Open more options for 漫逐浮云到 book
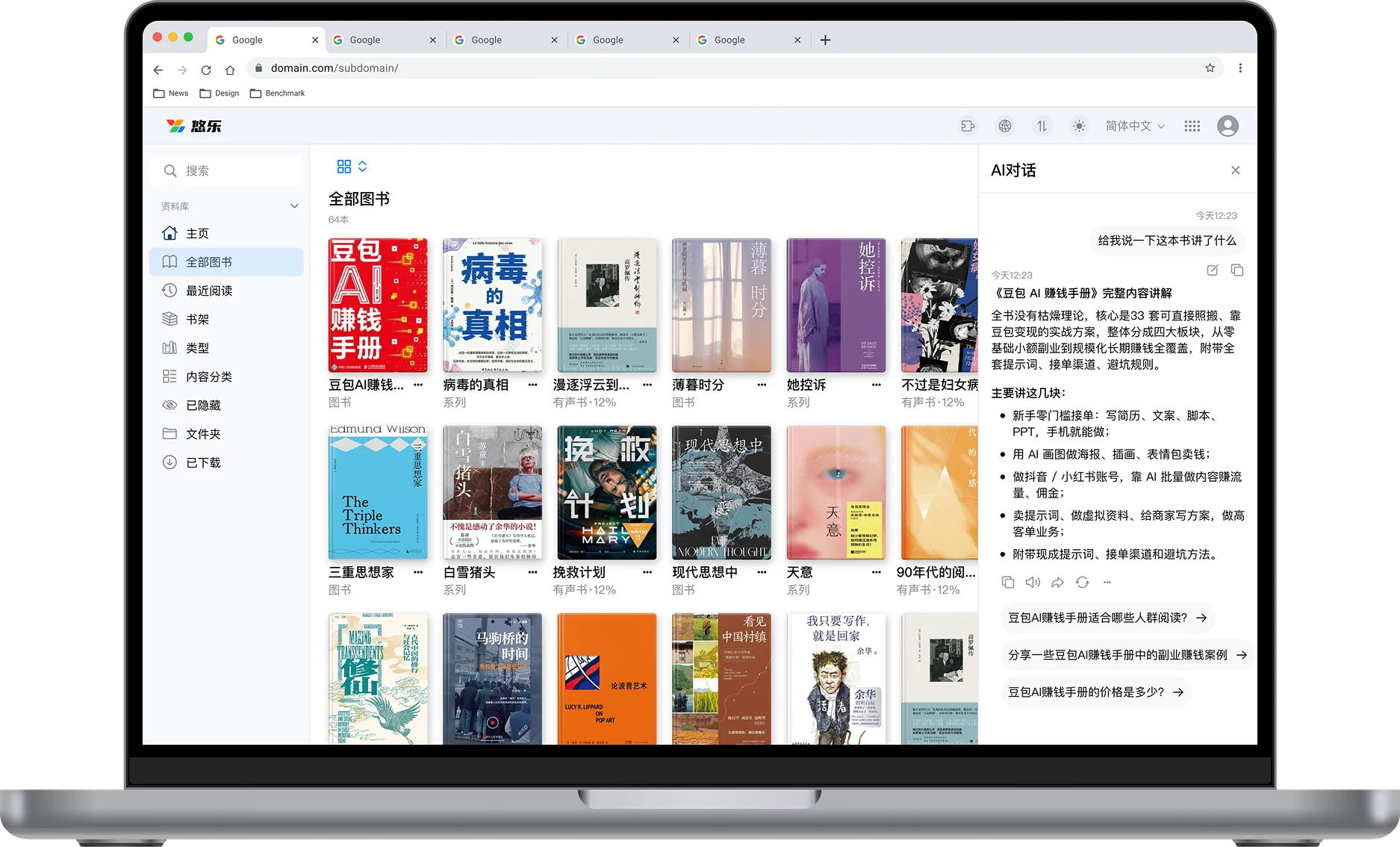The height and width of the screenshot is (847, 1400). point(647,385)
